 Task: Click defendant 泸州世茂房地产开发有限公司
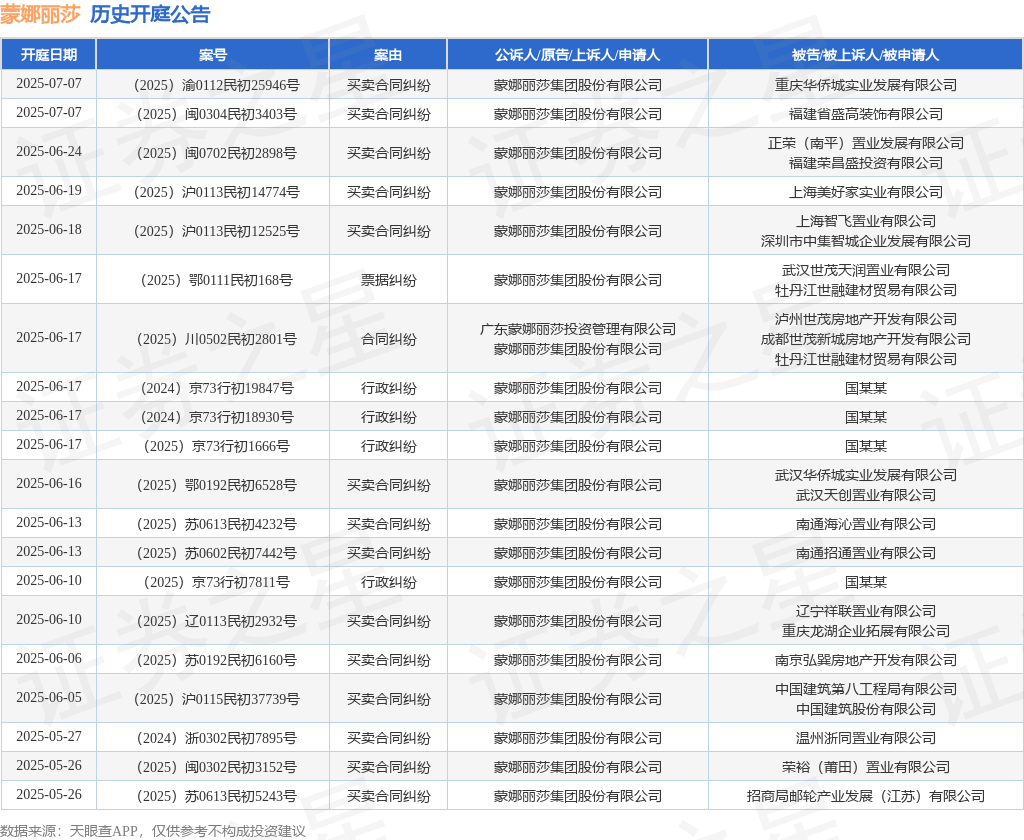(865, 319)
